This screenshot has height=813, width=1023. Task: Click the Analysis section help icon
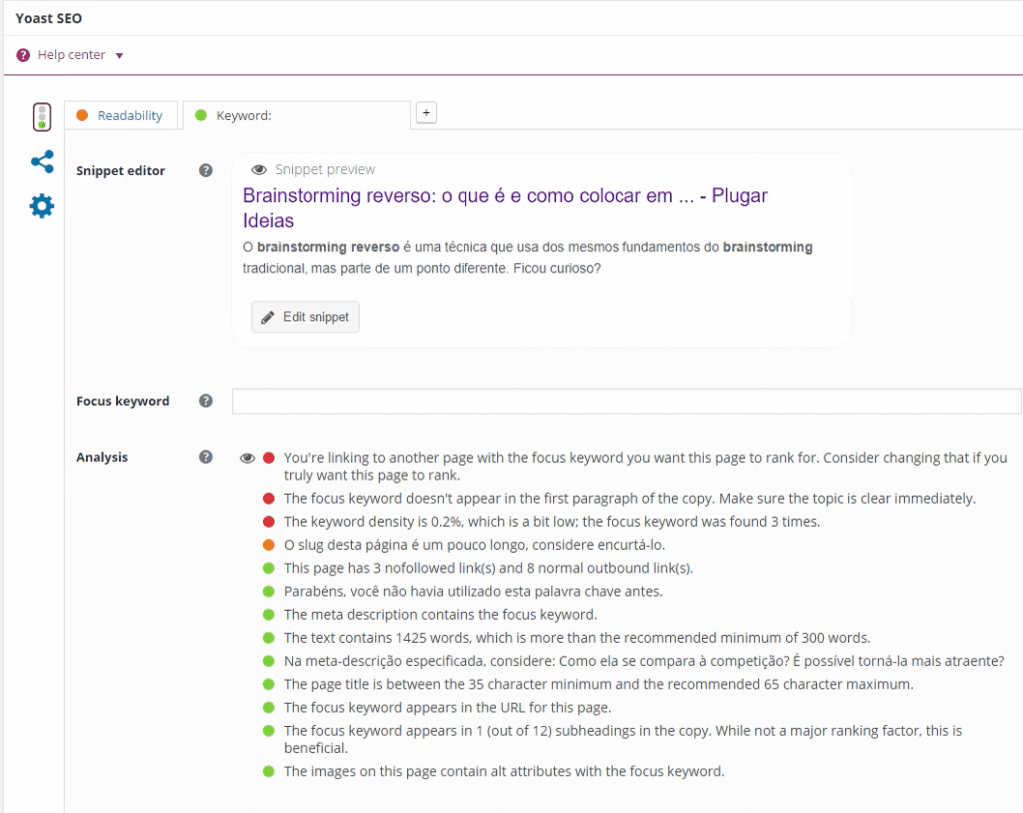pyautogui.click(x=205, y=457)
